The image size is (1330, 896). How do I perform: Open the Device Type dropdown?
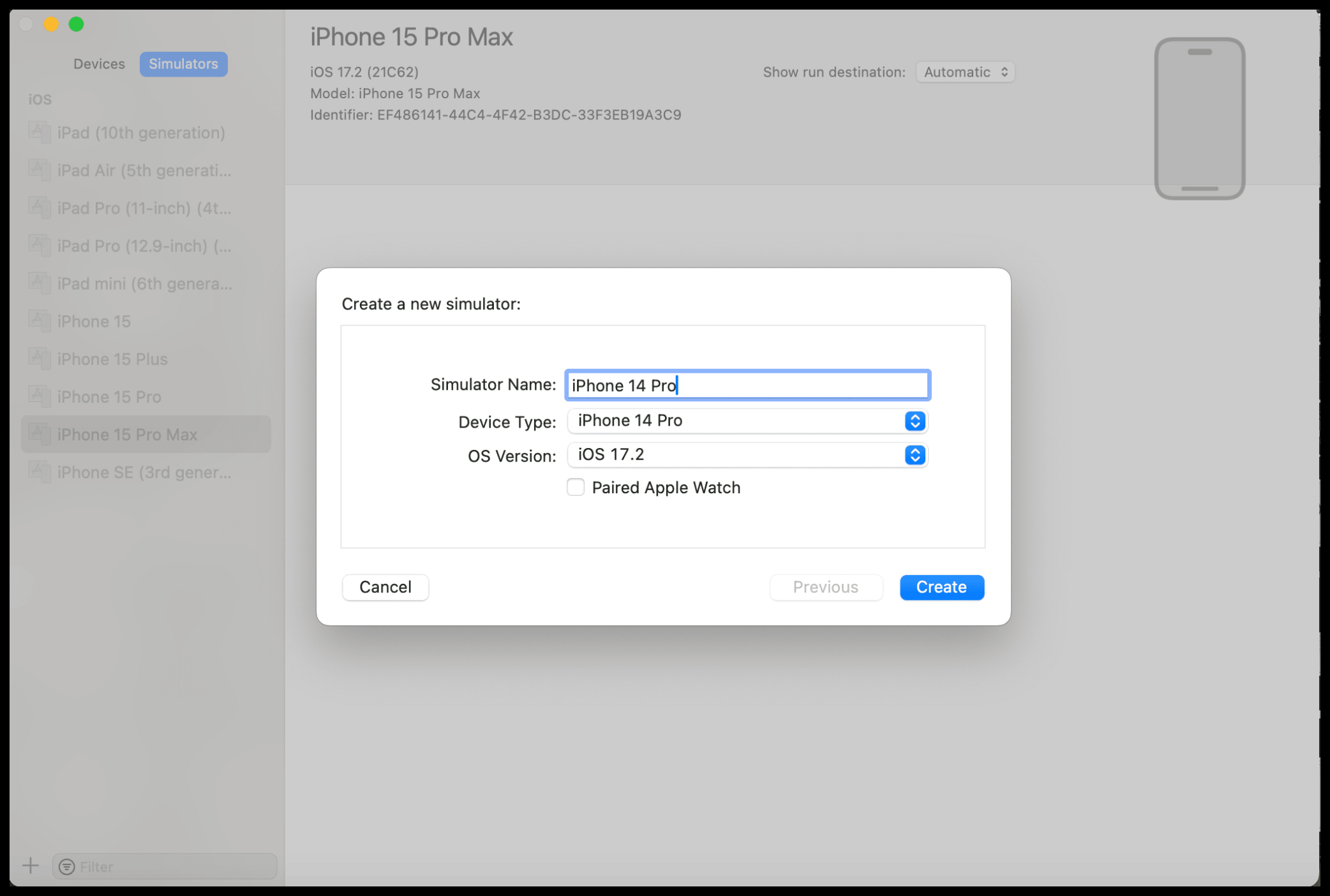pos(747,421)
